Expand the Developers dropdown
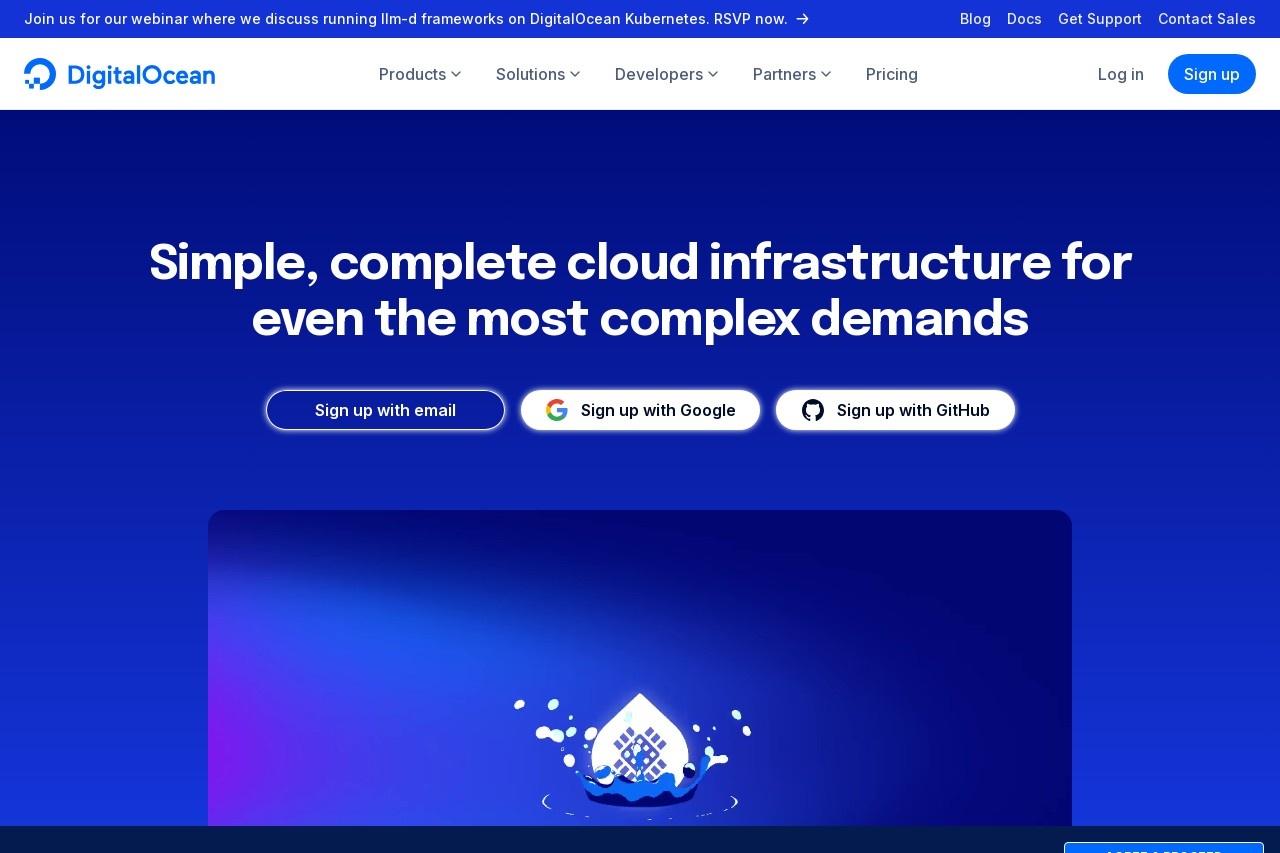Viewport: 1280px width, 853px height. tap(666, 74)
